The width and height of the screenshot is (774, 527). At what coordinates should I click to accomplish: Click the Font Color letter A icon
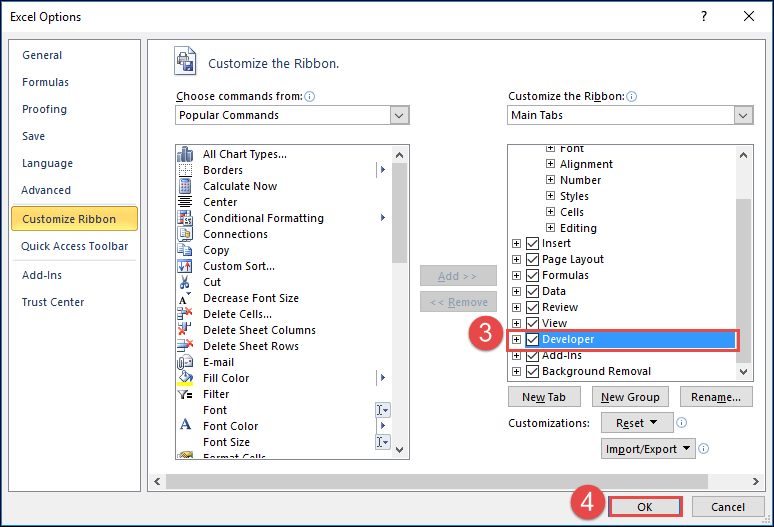pos(185,424)
